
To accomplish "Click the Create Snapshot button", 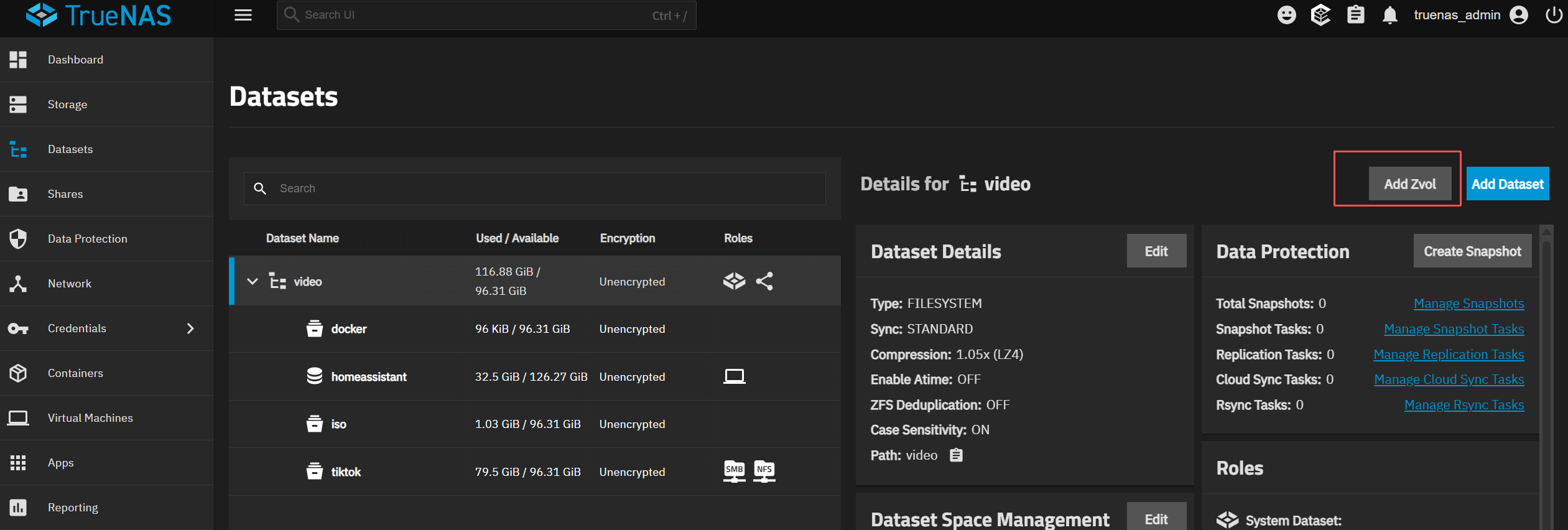I will (x=1472, y=251).
